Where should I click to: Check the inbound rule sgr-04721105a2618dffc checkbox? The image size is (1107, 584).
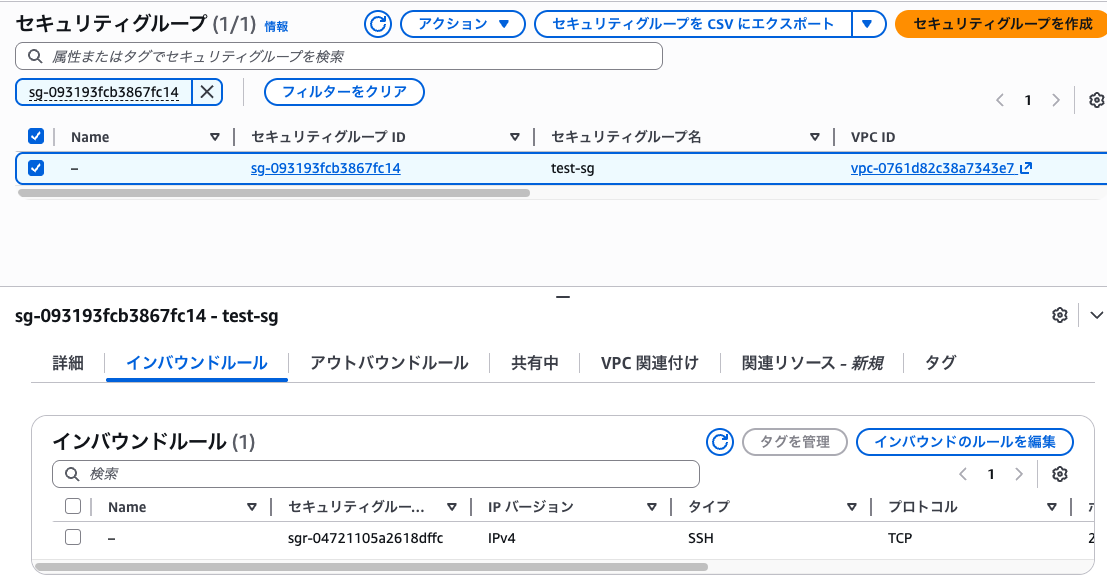coord(73,537)
